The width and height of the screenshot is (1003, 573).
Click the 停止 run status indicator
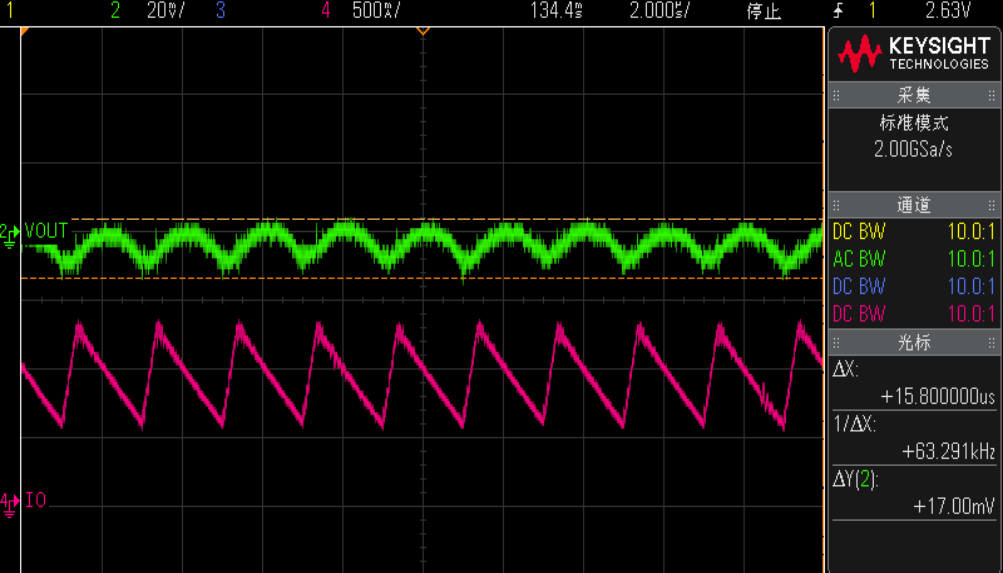[763, 11]
